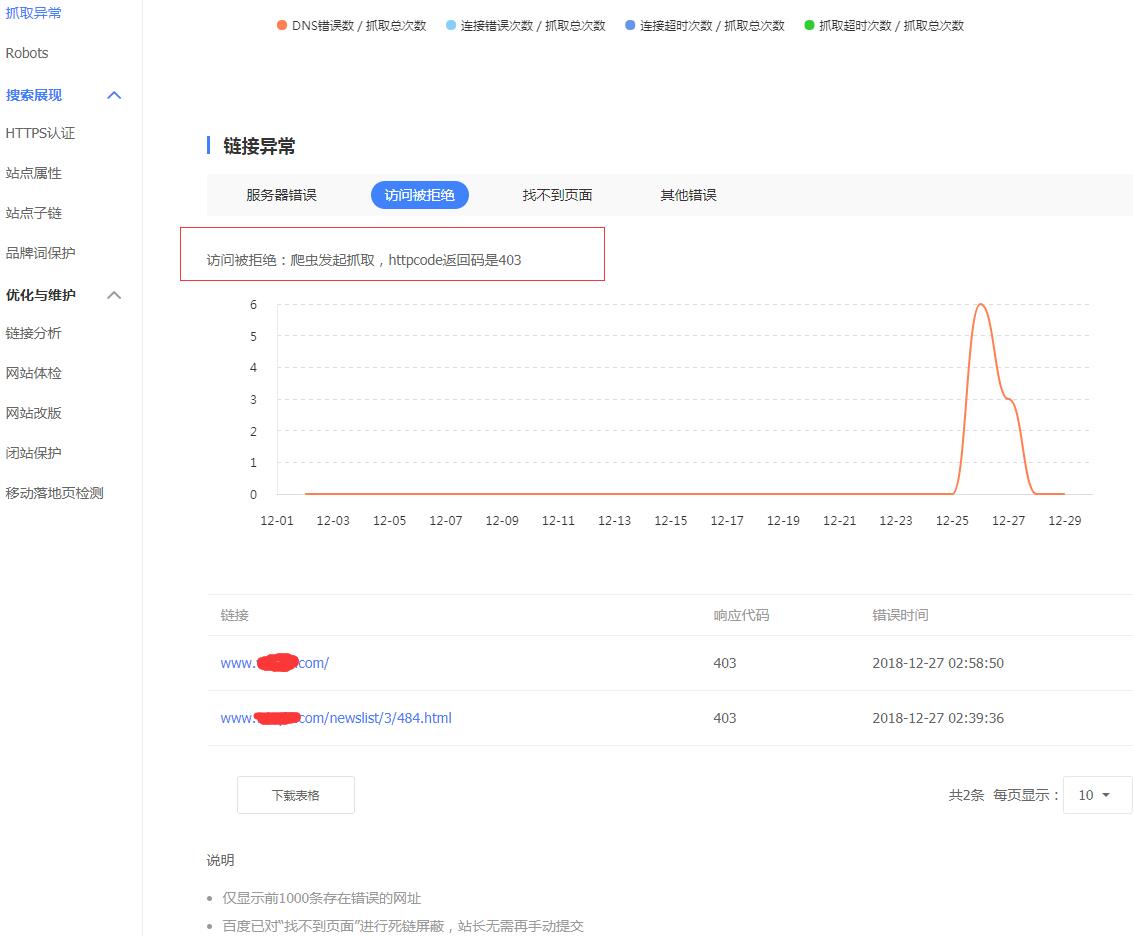
Task: Collapse the 优化与维护 sidebar section
Action: coord(114,295)
